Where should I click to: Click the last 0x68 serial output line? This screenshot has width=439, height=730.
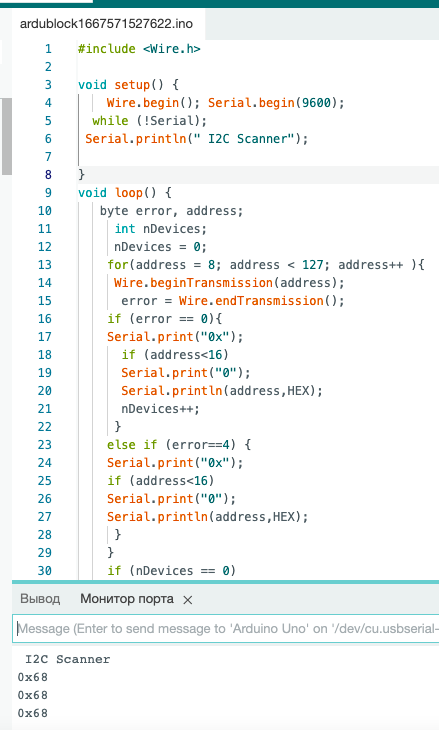33,713
